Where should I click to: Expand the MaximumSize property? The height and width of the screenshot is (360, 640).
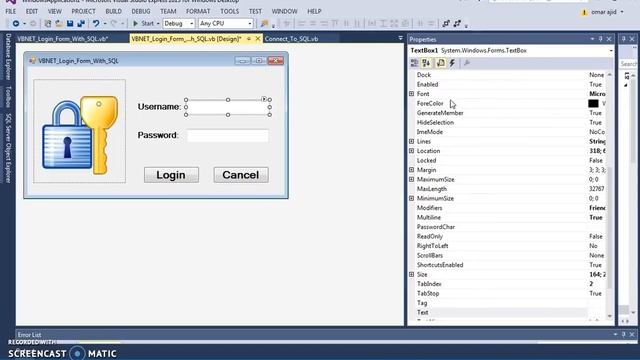point(411,179)
